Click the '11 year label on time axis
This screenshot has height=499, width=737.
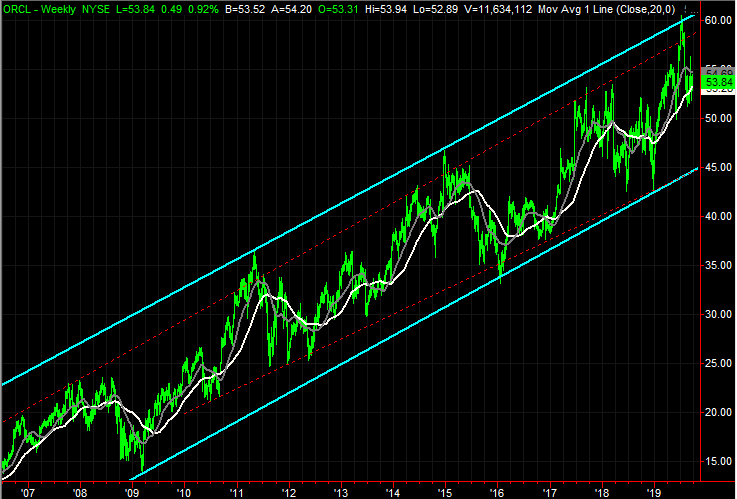236,492
